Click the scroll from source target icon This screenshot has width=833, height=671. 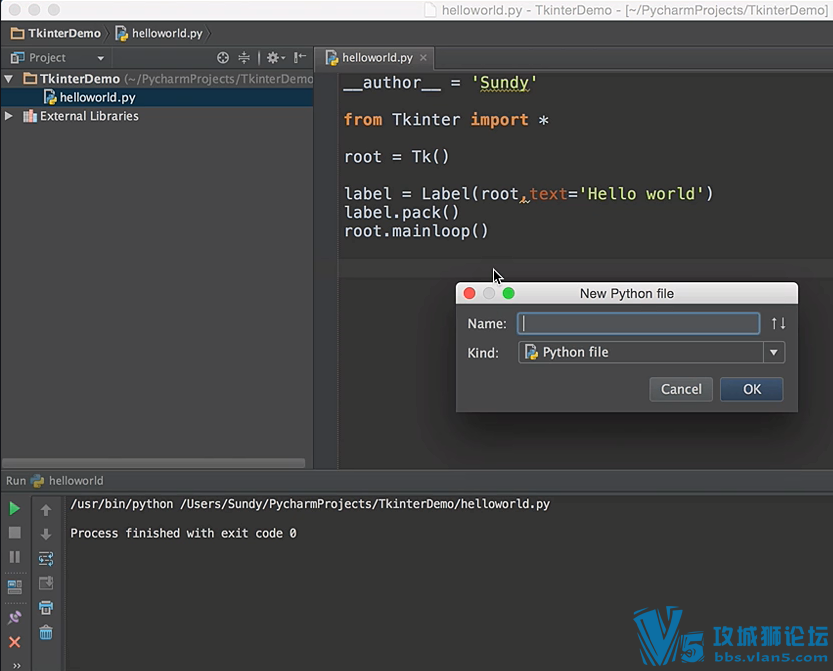point(223,57)
